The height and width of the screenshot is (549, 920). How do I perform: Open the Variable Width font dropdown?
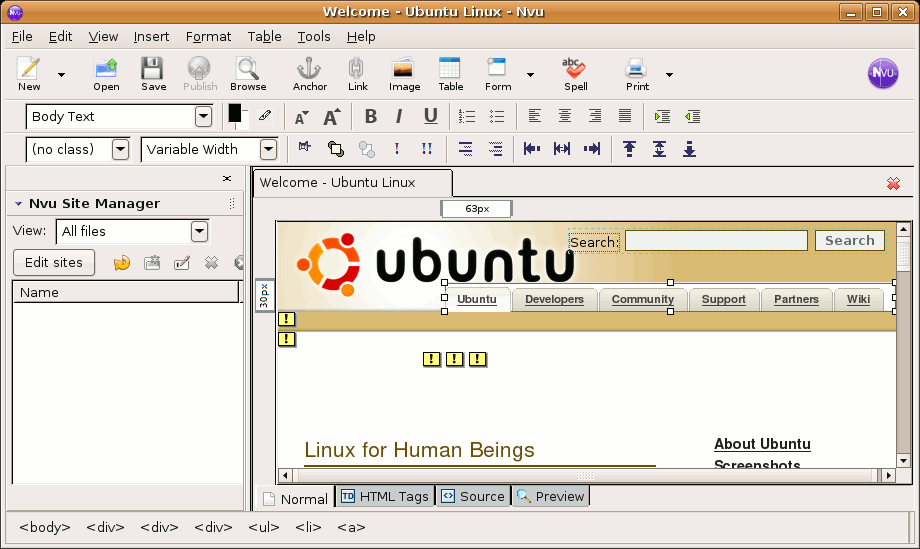268,149
